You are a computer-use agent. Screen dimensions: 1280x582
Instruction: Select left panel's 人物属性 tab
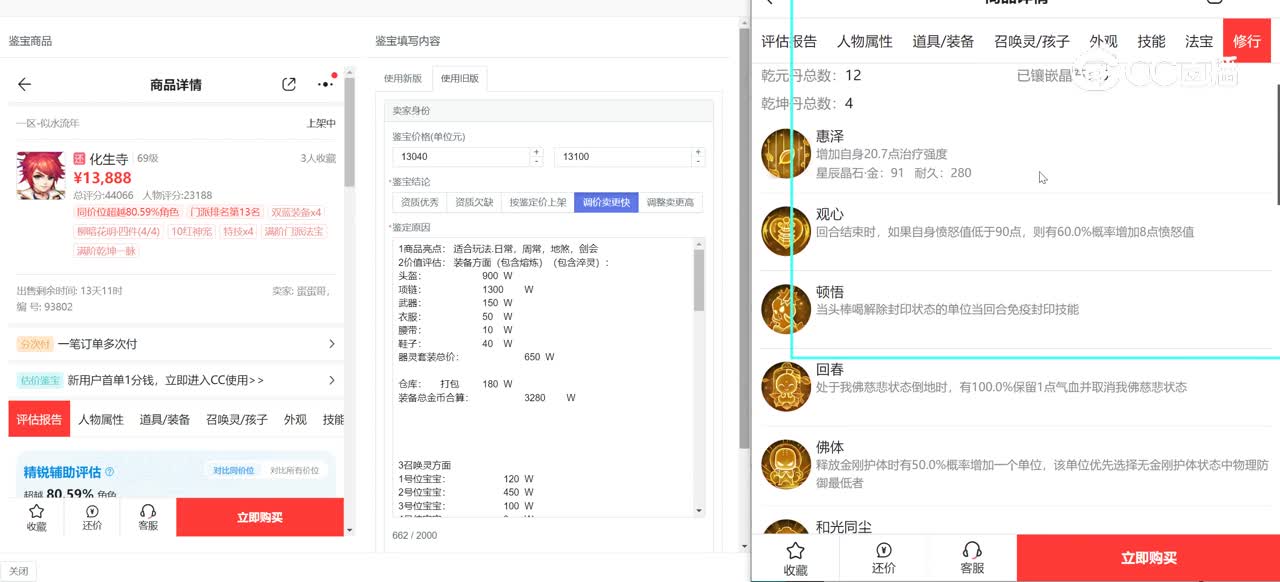101,420
